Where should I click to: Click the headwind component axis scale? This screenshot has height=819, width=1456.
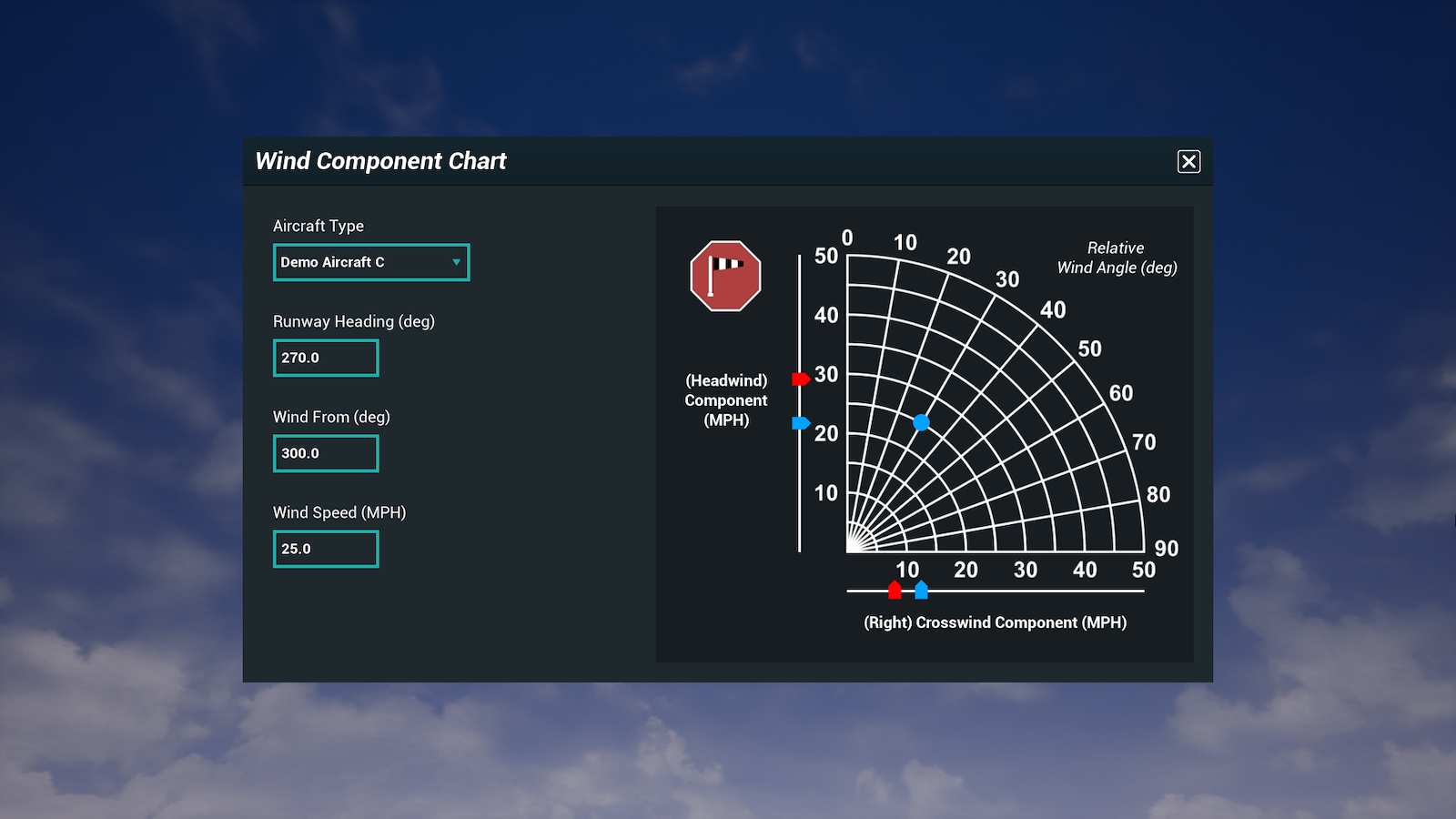click(x=800, y=400)
